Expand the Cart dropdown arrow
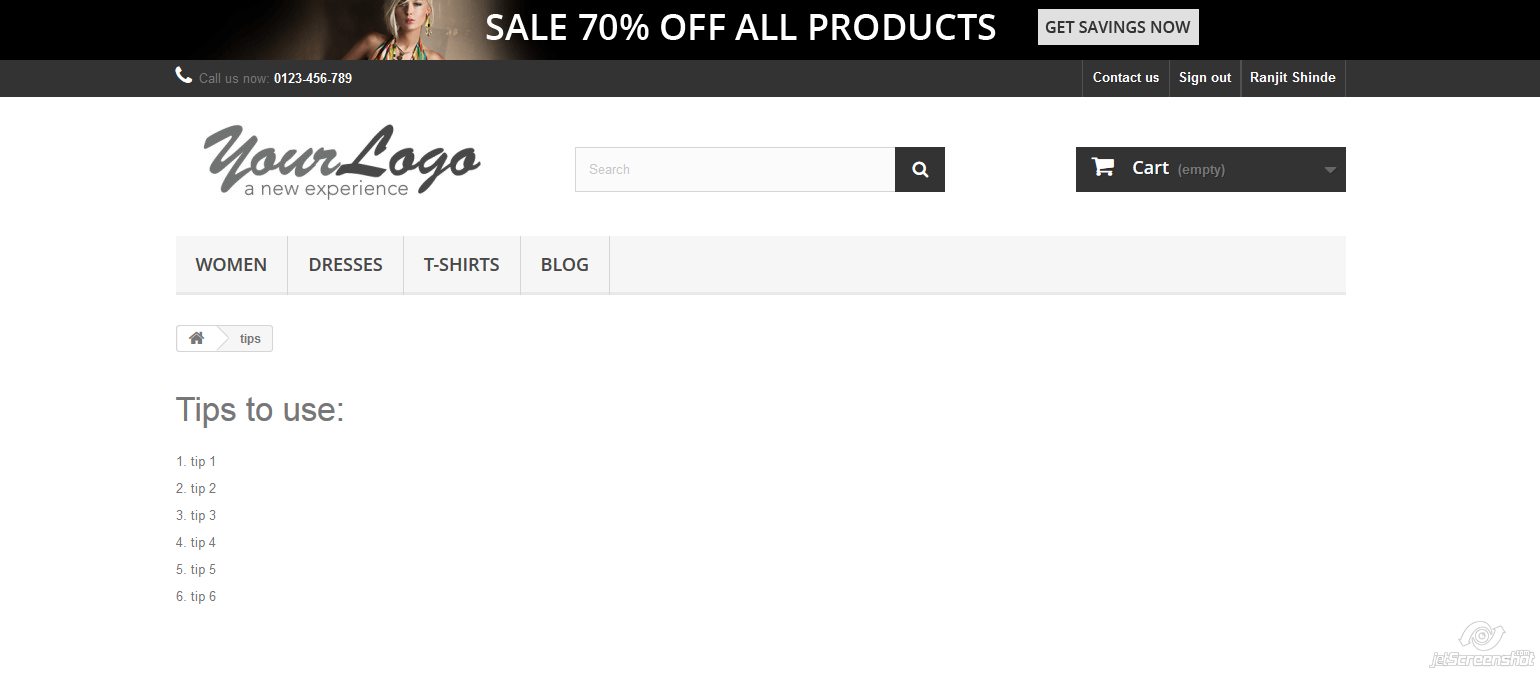This screenshot has height=673, width=1540. (x=1330, y=170)
